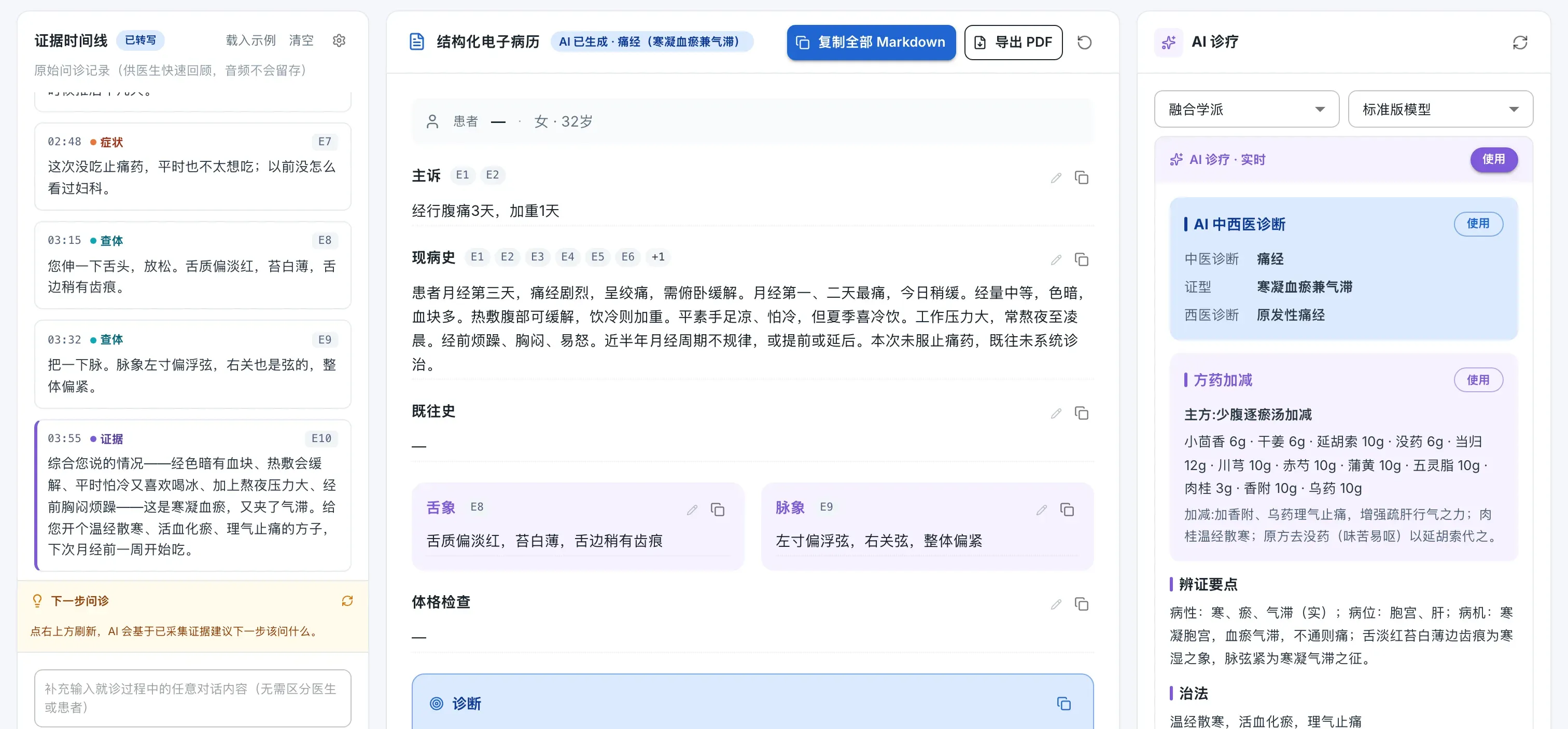Click the 主诉 text 经行腹痛3天，加重1天
1568x729 pixels.
(x=485, y=211)
